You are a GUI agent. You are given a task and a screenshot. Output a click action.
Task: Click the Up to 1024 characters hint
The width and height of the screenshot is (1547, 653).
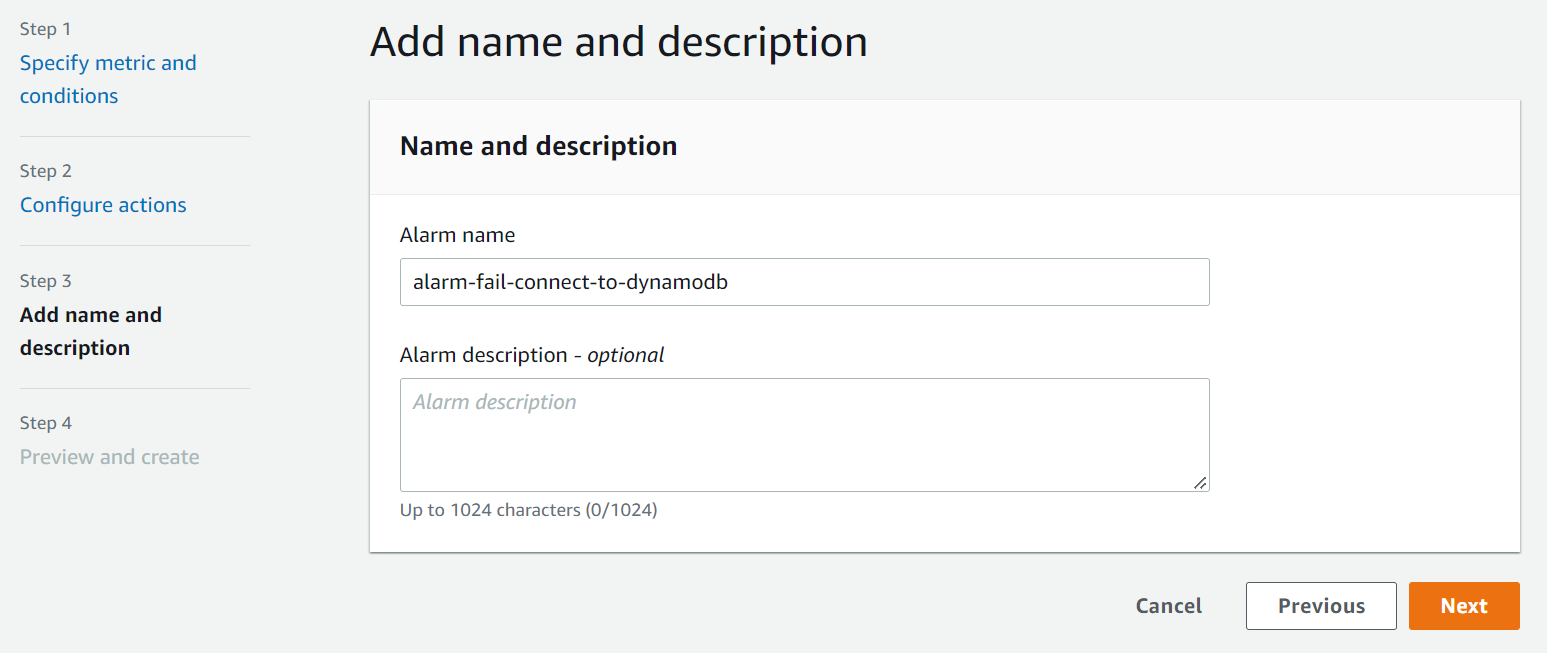click(x=528, y=510)
